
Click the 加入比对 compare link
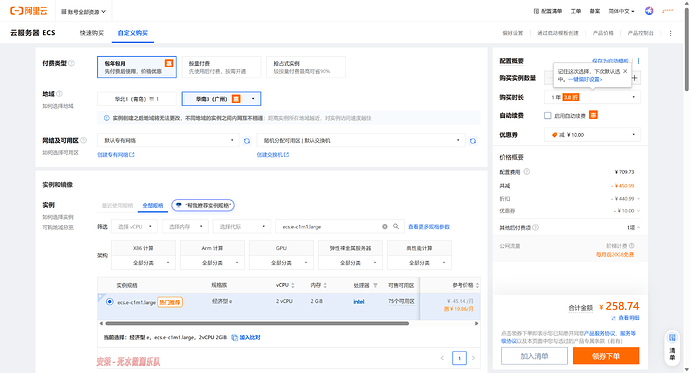click(246, 337)
